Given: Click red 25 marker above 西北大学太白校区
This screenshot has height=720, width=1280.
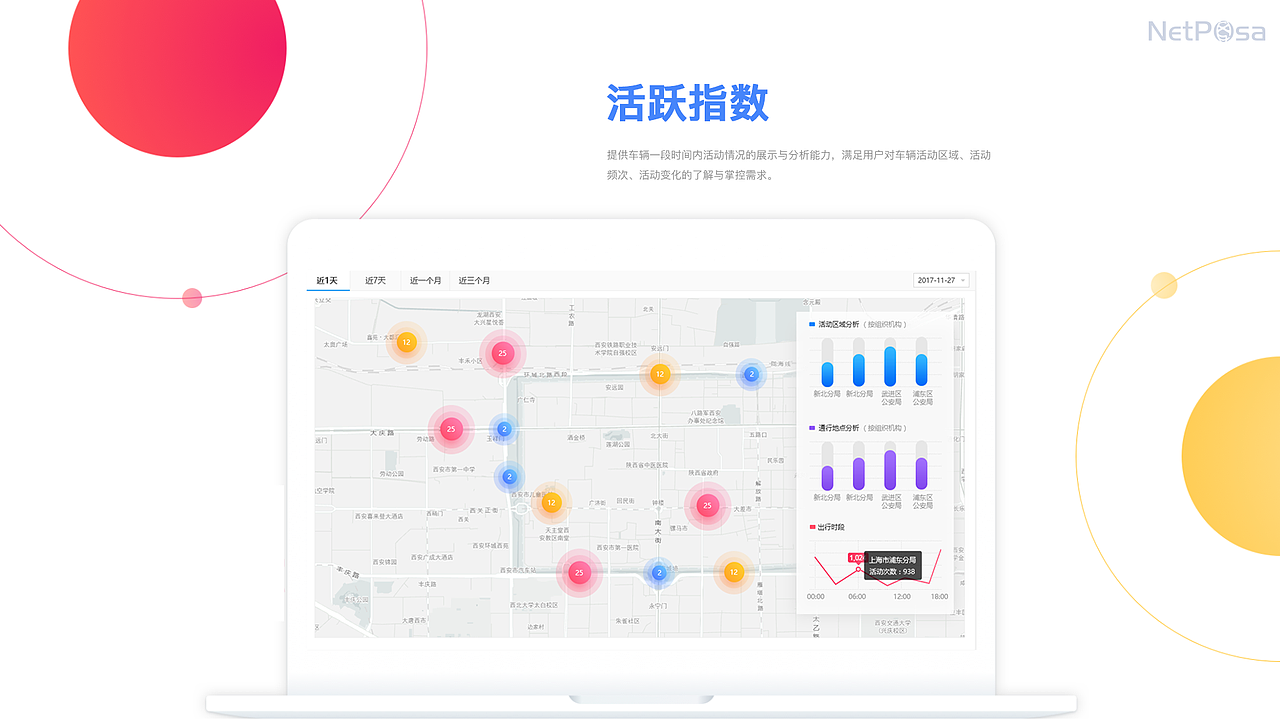Looking at the screenshot, I should coord(579,573).
